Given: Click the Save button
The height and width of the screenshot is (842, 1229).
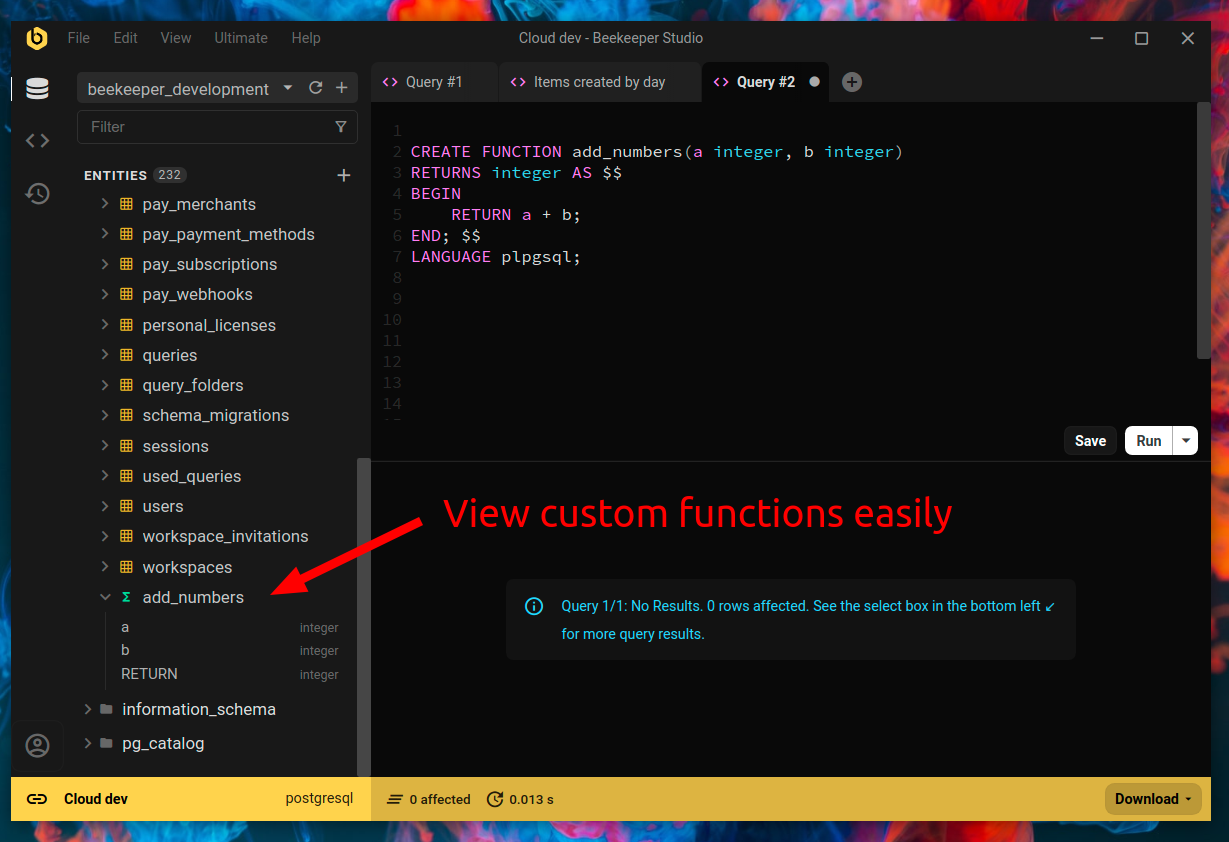Looking at the screenshot, I should (x=1090, y=441).
